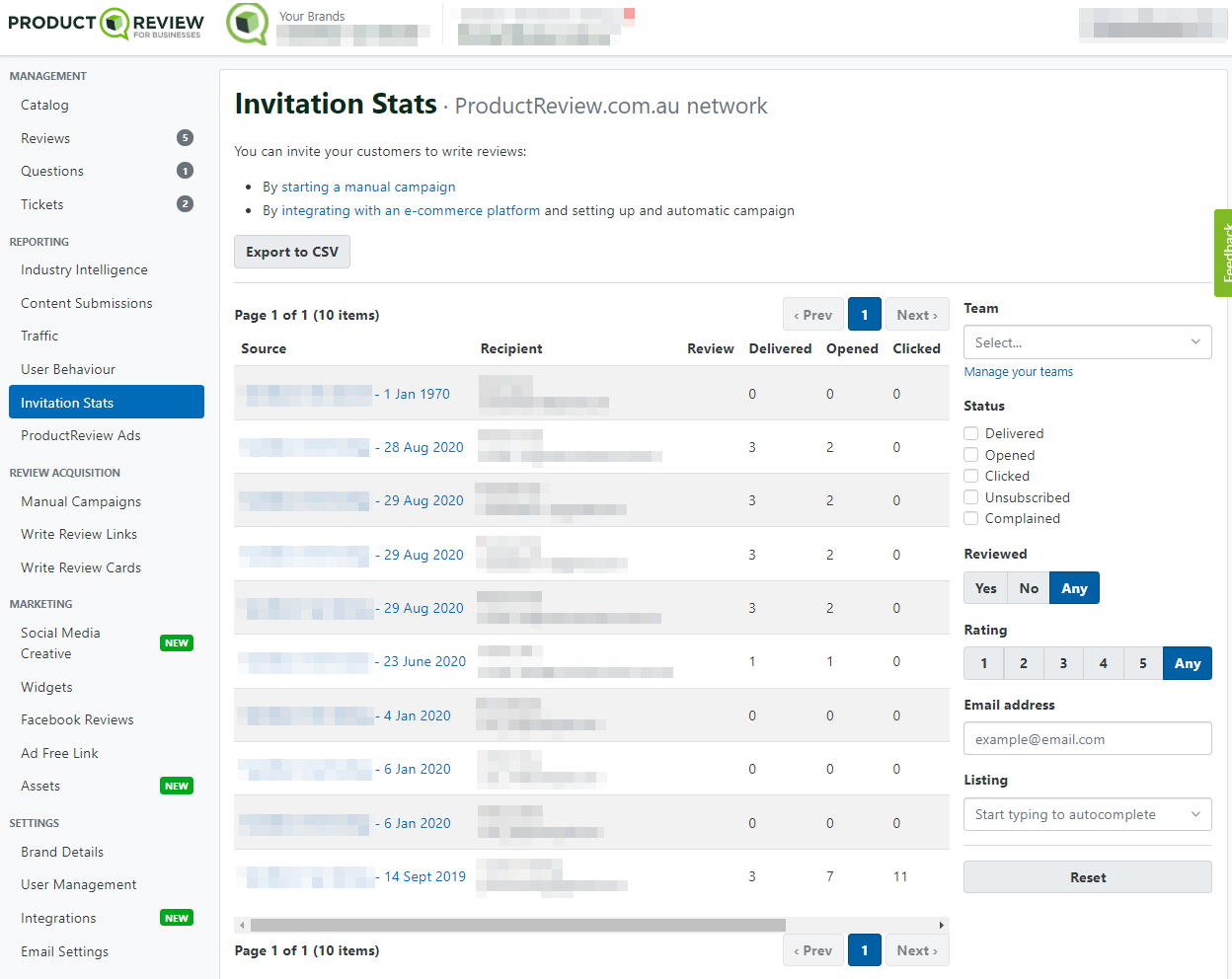This screenshot has height=979, width=1232.
Task: Select Invitation Stats in the sidebar
Action: (x=107, y=402)
